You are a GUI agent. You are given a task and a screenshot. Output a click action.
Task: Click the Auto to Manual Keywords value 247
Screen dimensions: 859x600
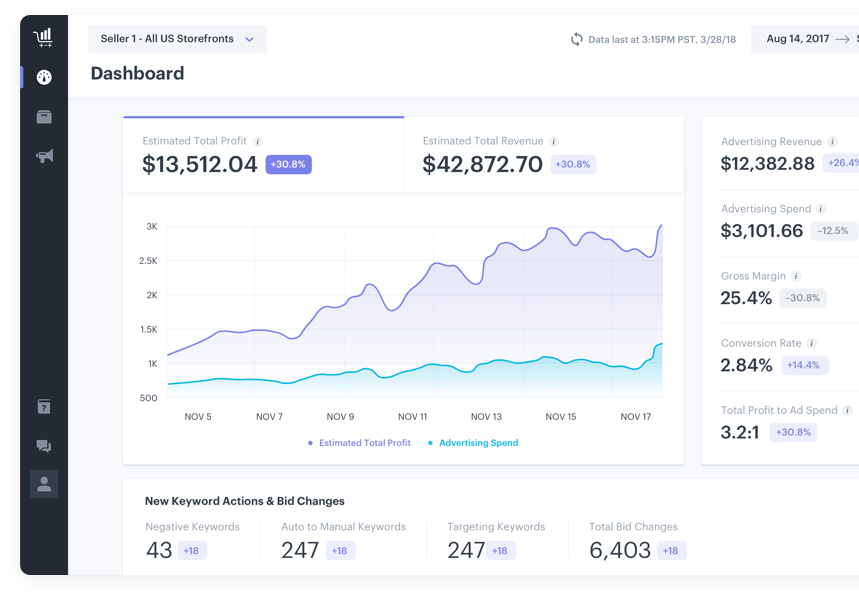click(300, 549)
